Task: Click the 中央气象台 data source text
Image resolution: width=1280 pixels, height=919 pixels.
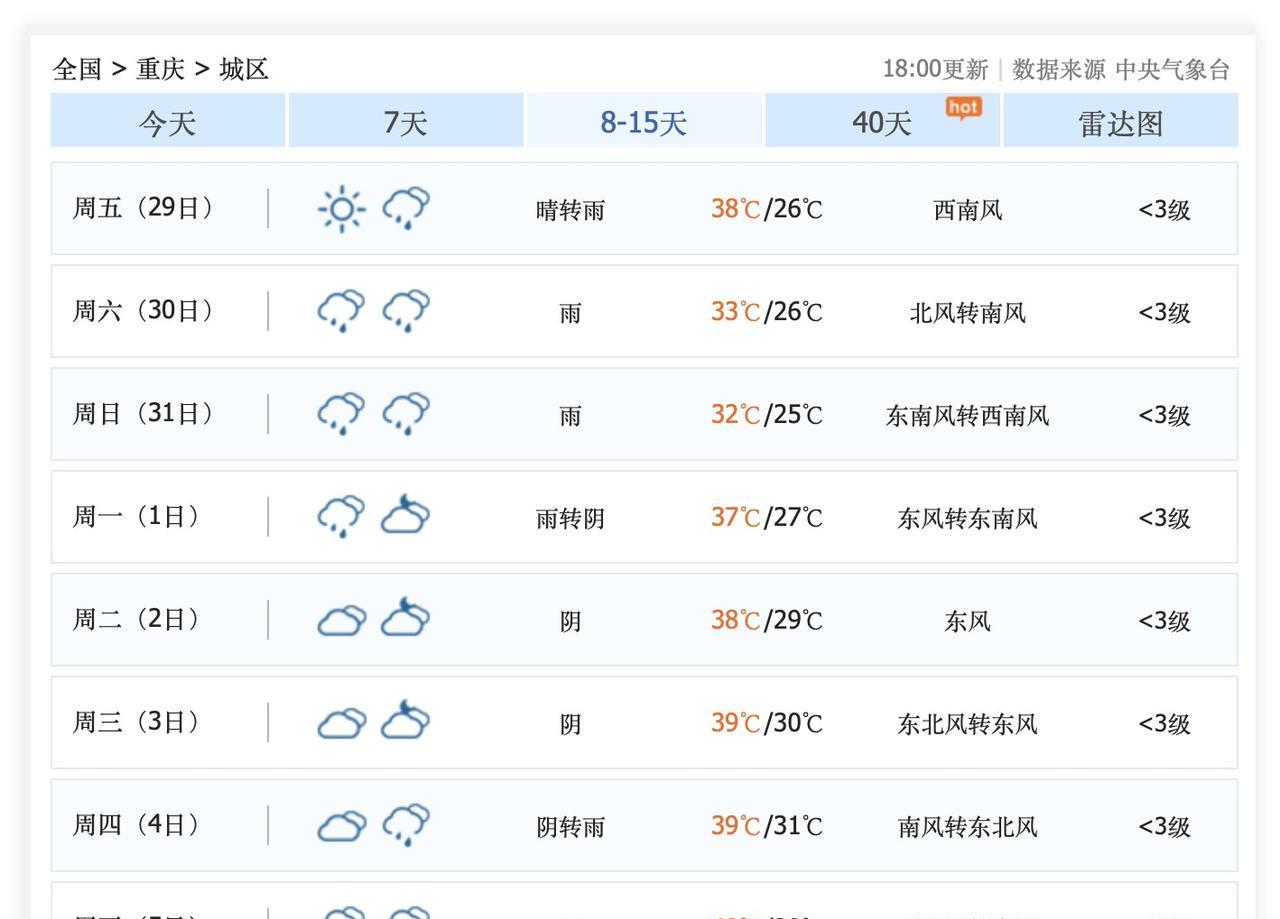Action: coord(1172,69)
